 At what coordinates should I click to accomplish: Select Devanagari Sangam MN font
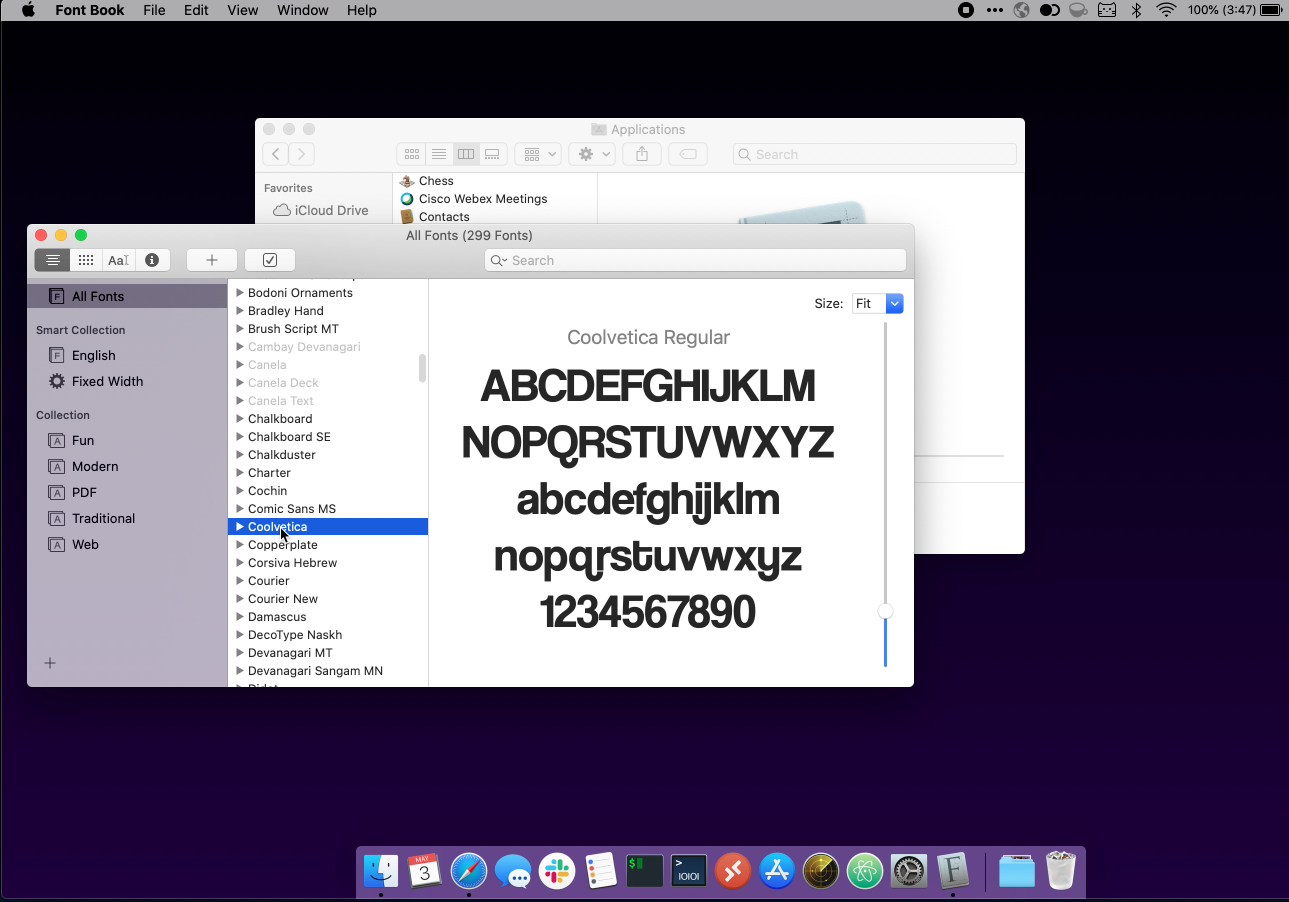[328, 671]
